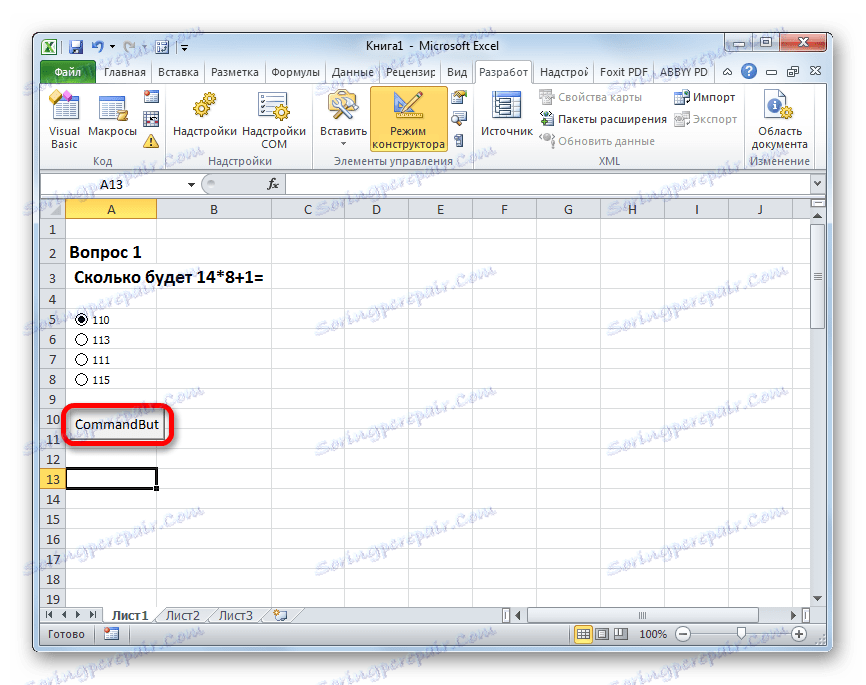
Task: Open the Name Box dropdown arrow
Action: (x=191, y=185)
